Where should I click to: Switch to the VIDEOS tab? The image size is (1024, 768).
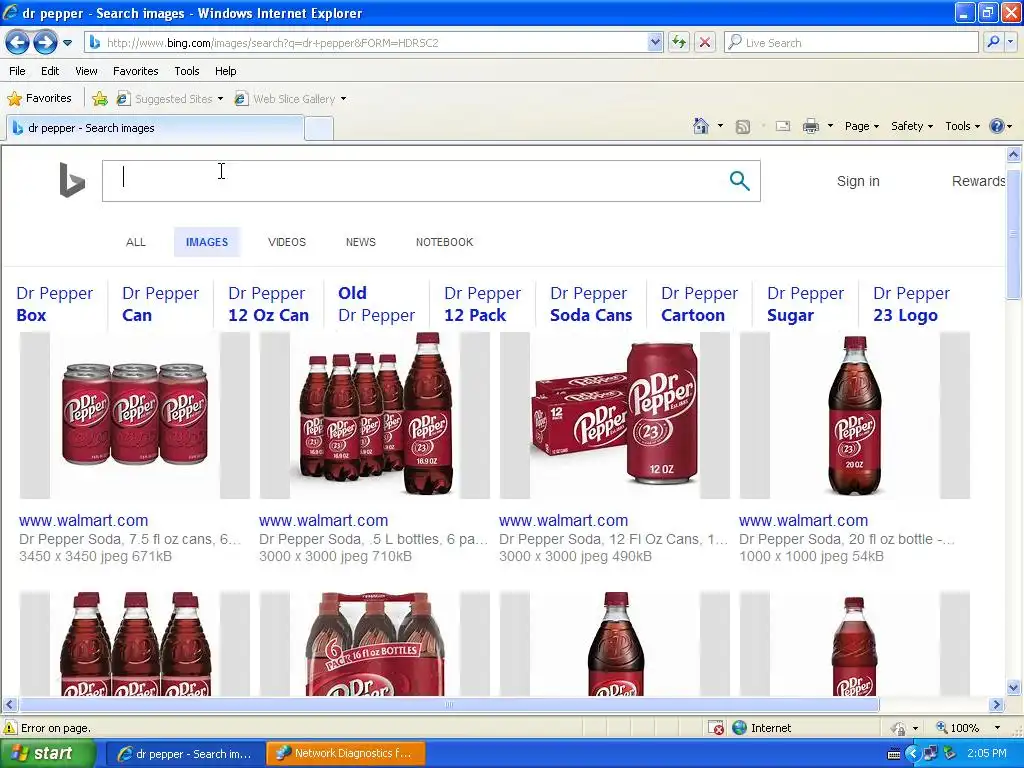[287, 242]
